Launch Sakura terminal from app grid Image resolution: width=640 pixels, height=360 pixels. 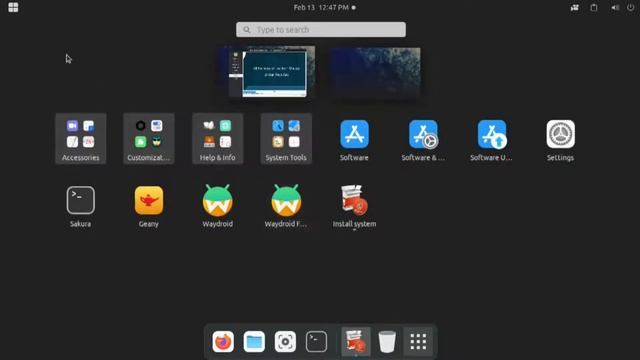click(80, 206)
